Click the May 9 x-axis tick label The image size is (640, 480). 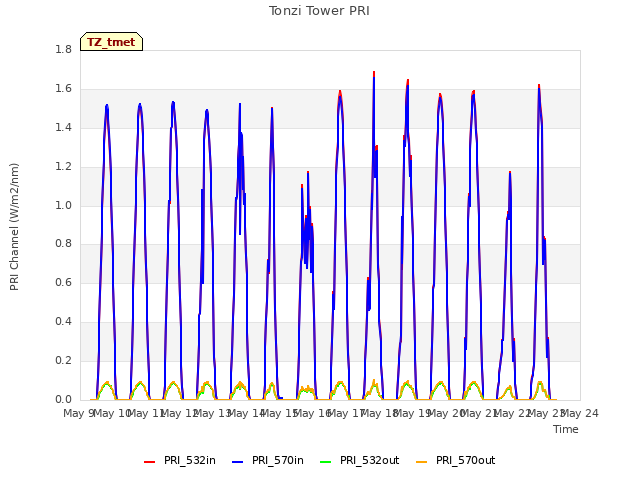click(x=78, y=414)
